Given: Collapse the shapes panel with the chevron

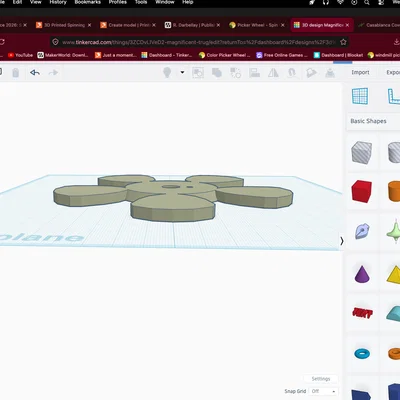Looking at the screenshot, I should 342,241.
